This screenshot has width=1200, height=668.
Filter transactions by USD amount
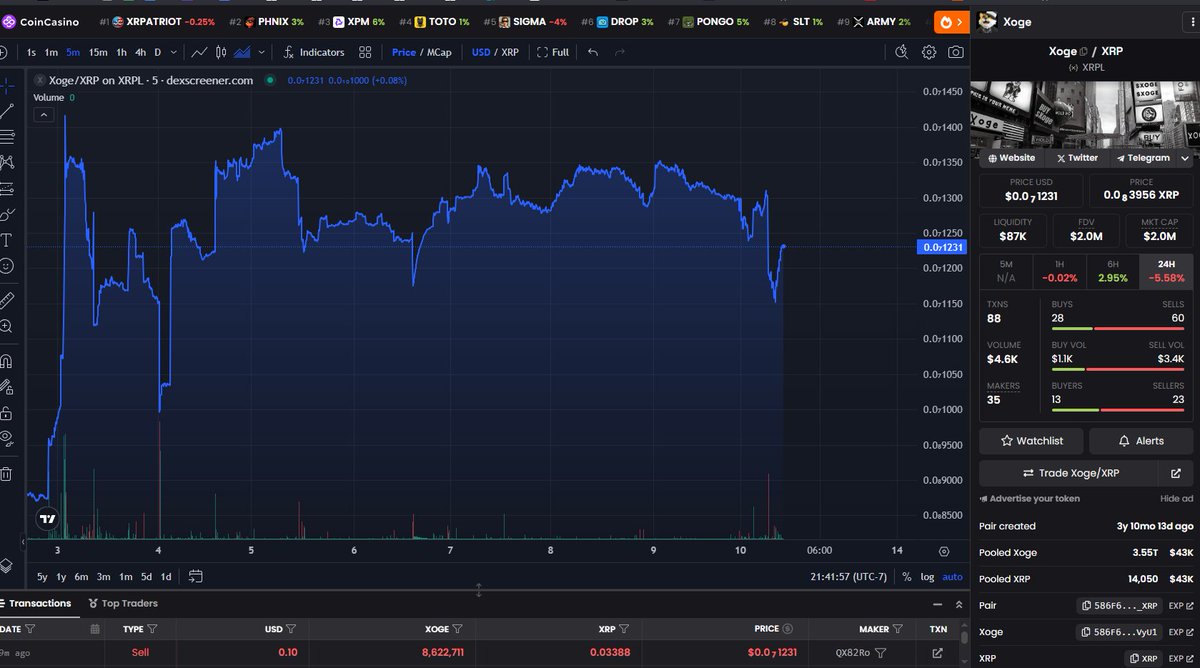point(291,629)
